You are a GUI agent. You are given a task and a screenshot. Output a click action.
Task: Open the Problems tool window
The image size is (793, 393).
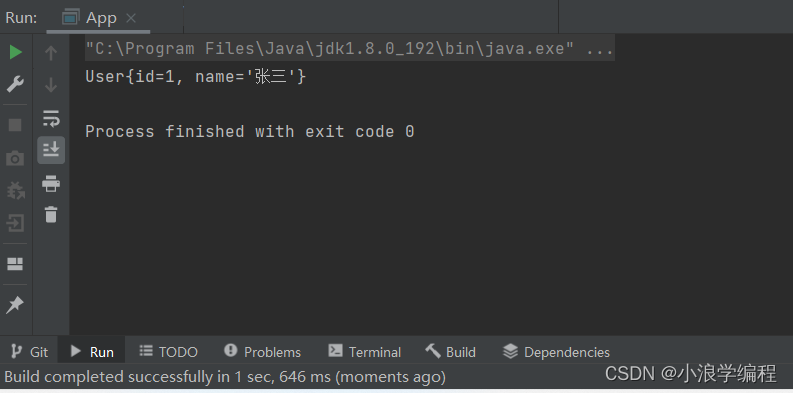(262, 352)
